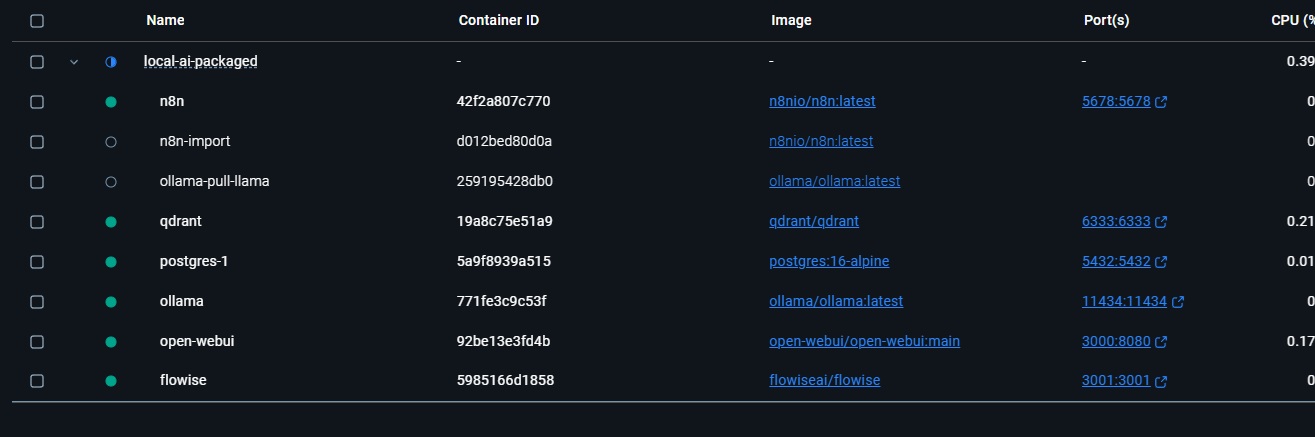Click the stopped status circle for n8n-import

[111, 142]
